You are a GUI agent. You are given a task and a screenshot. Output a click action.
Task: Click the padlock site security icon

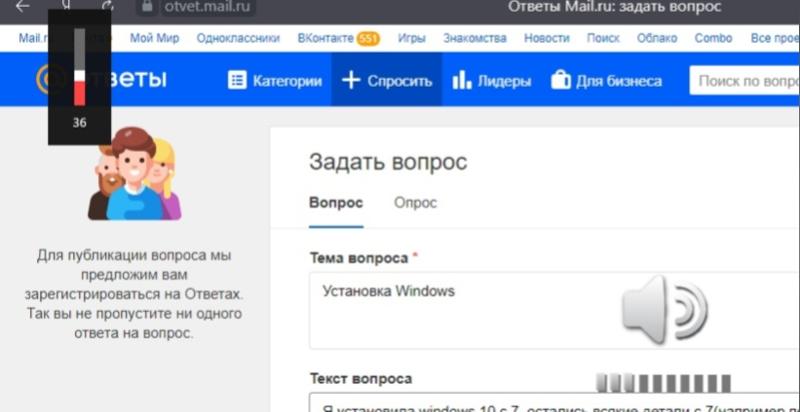pyautogui.click(x=148, y=6)
